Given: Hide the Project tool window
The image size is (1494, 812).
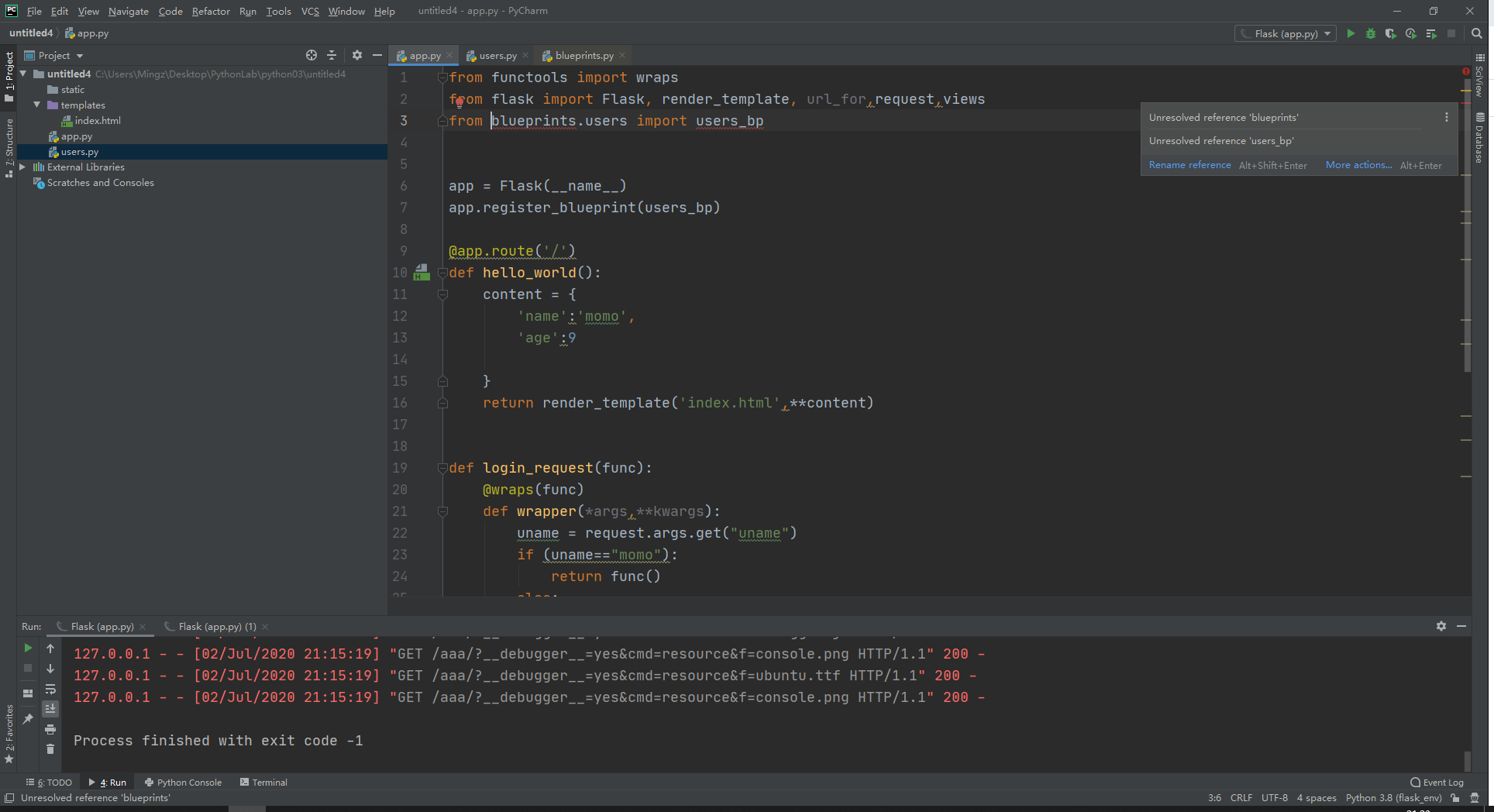Looking at the screenshot, I should pos(377,55).
